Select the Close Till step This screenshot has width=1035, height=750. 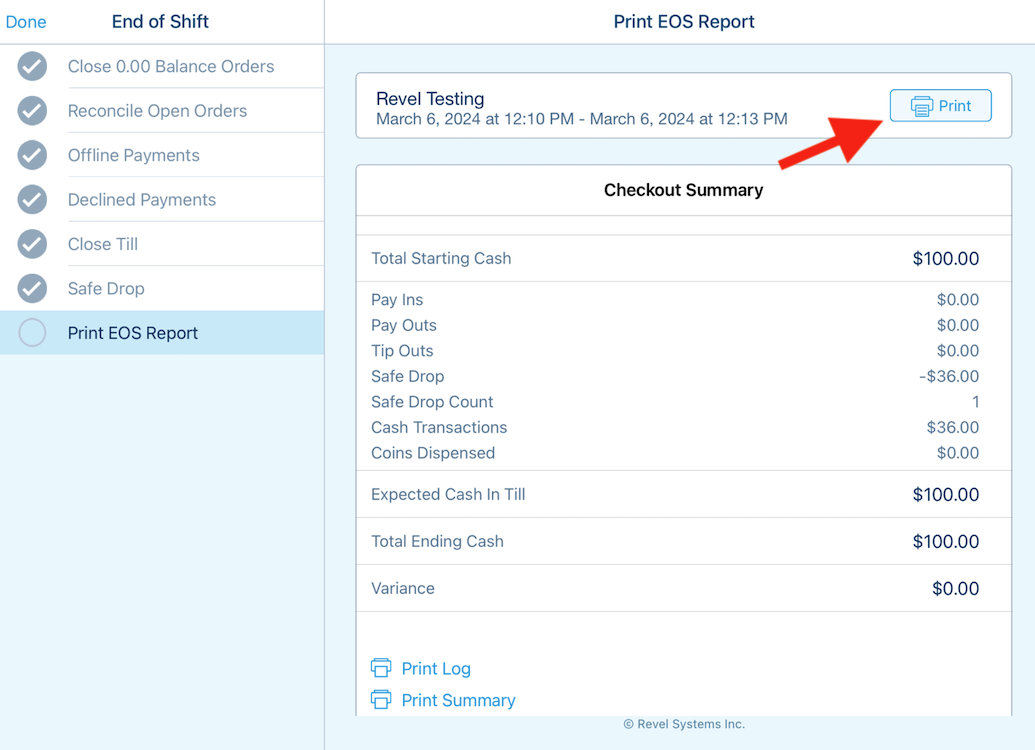pyautogui.click(x=103, y=244)
